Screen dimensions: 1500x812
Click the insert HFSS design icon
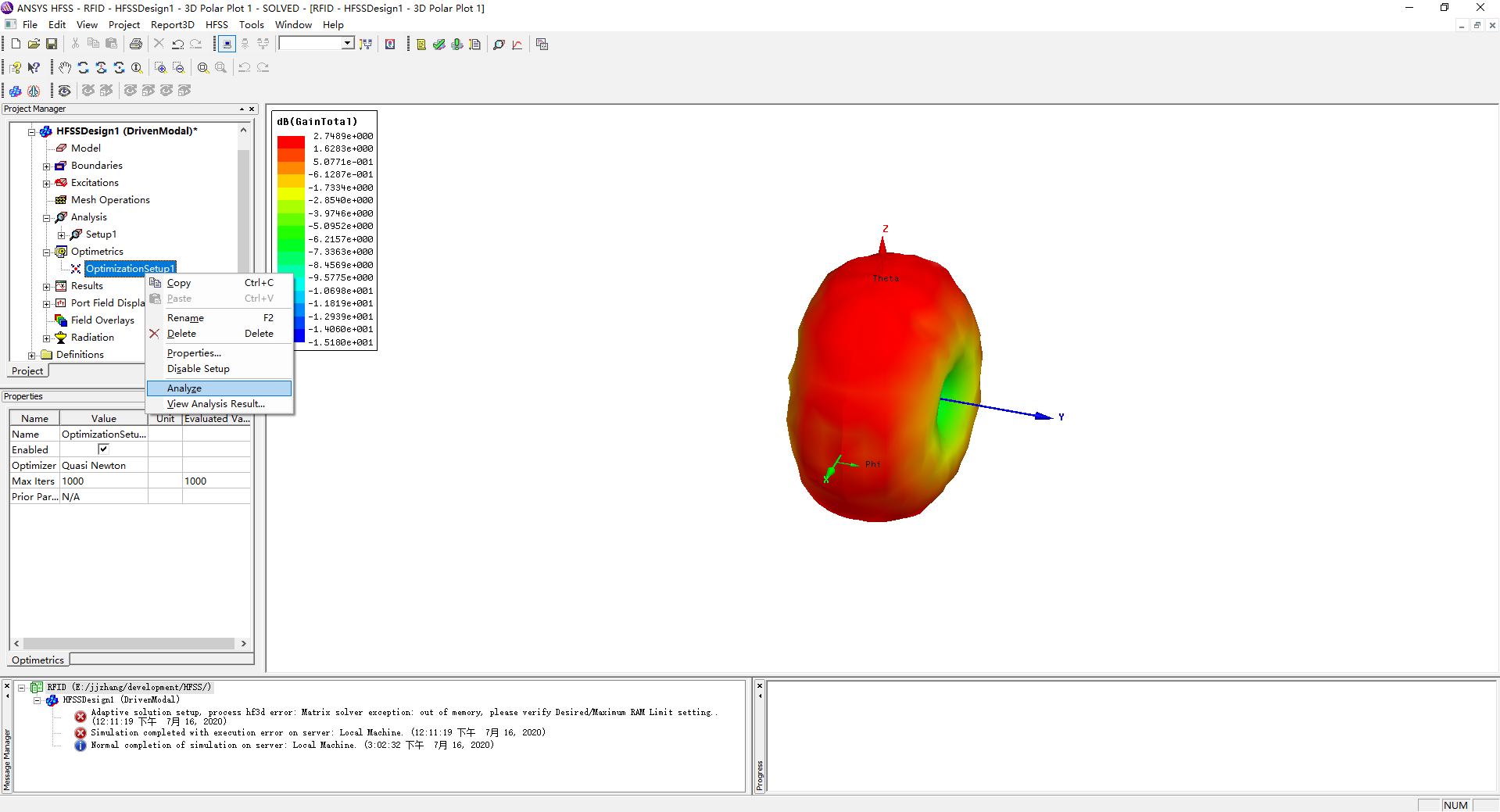(16, 91)
